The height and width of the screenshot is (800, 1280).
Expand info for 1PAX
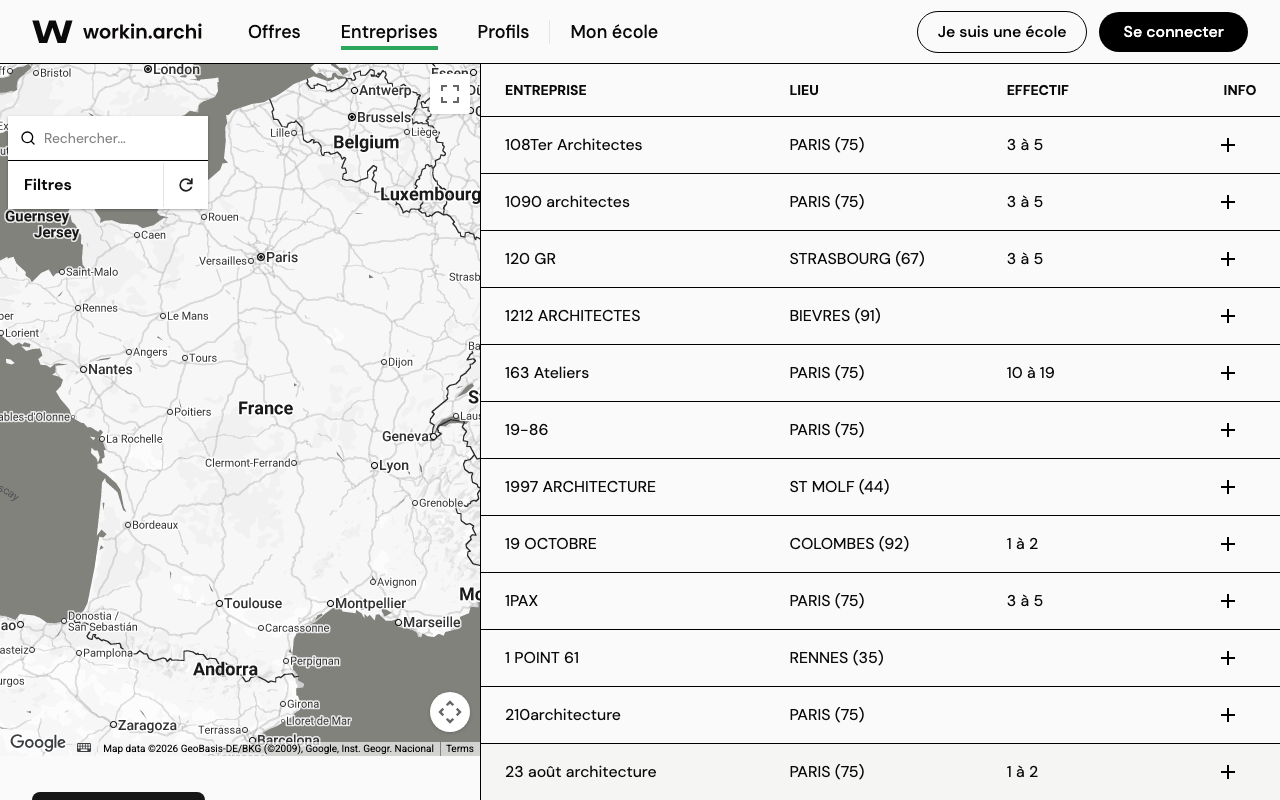1228,601
